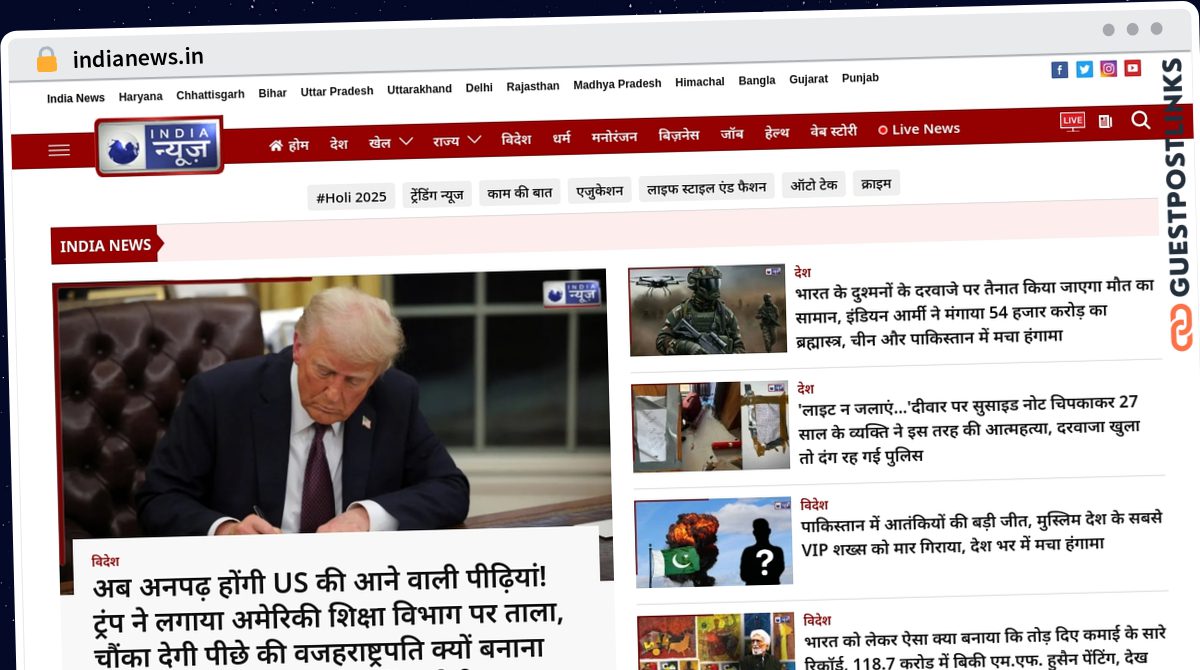Select the क्राइम tag
Screen dimensions: 1200x670
(877, 183)
